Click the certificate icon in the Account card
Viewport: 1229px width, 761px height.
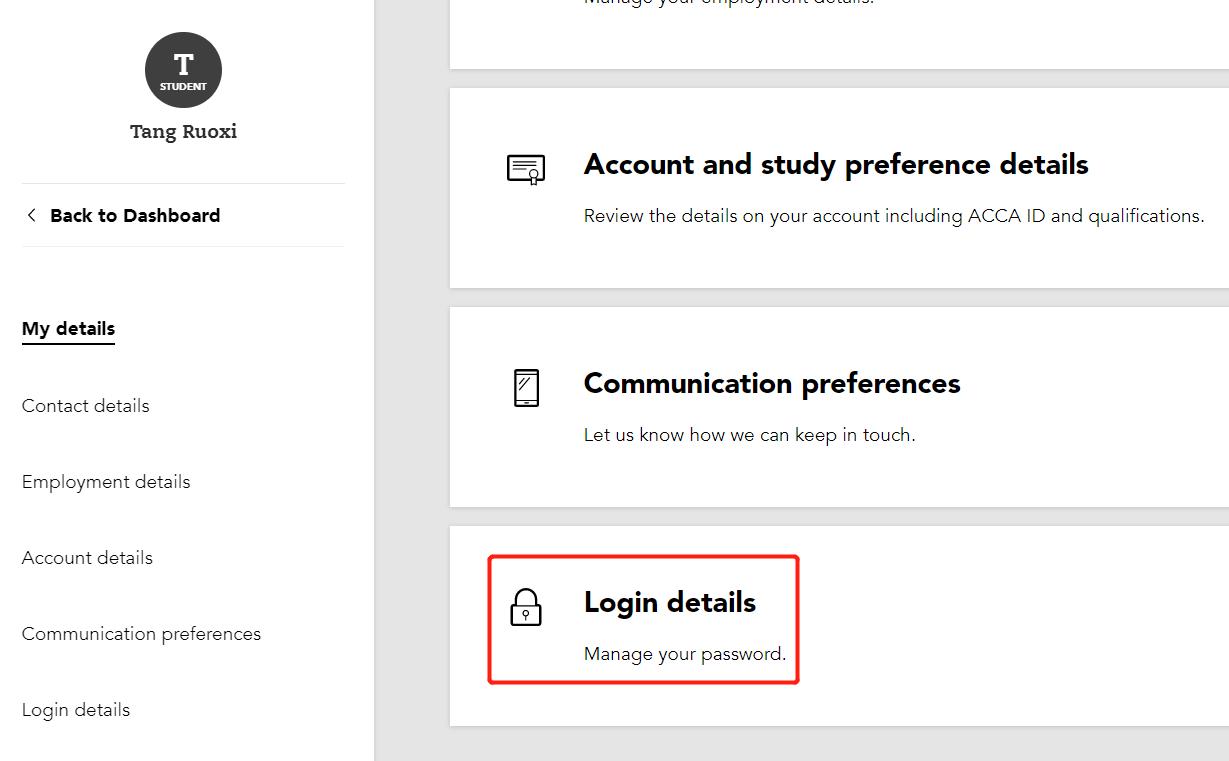pyautogui.click(x=526, y=169)
